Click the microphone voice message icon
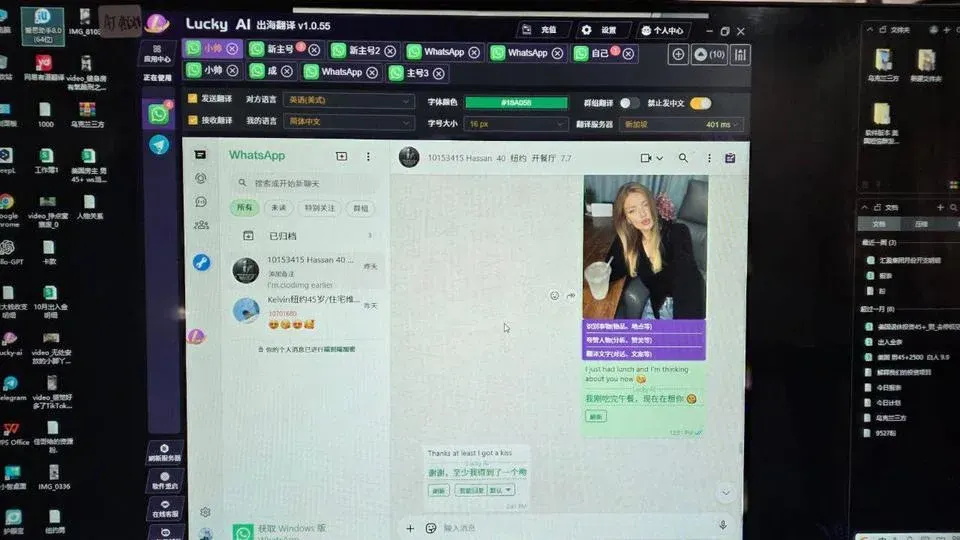960x540 pixels. pyautogui.click(x=722, y=525)
